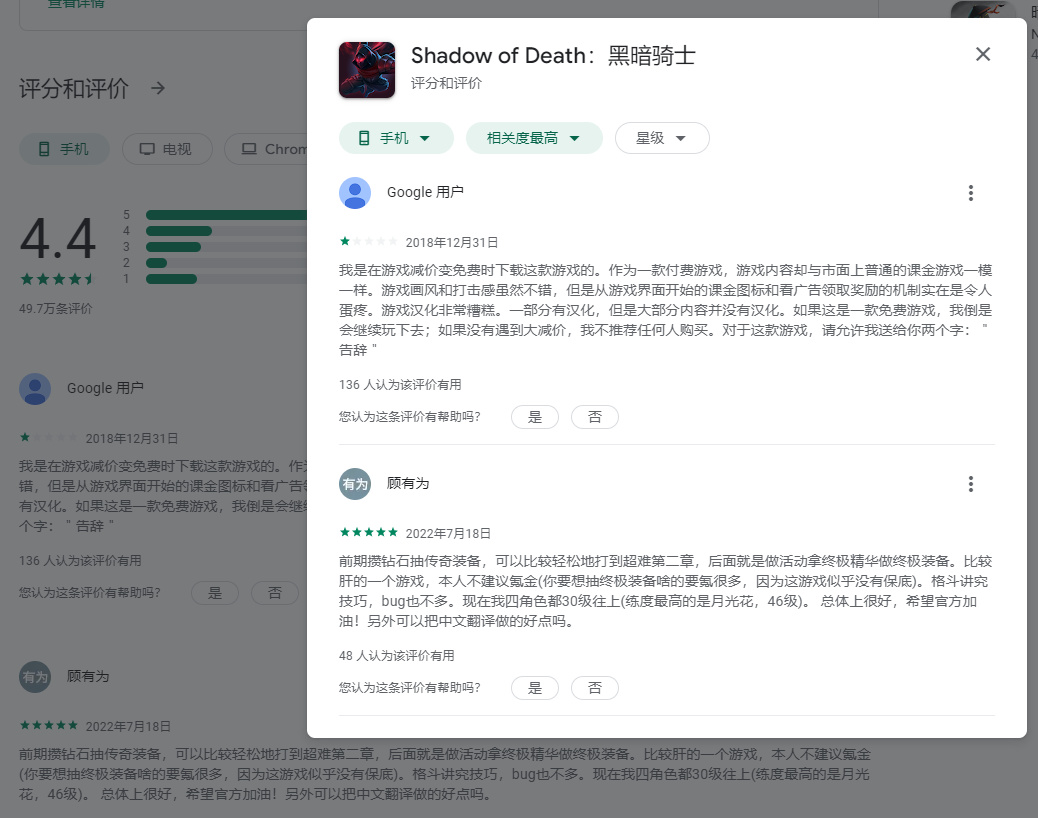Click 顾有为 avatar in dialog
This screenshot has height=818, width=1038.
pos(355,484)
